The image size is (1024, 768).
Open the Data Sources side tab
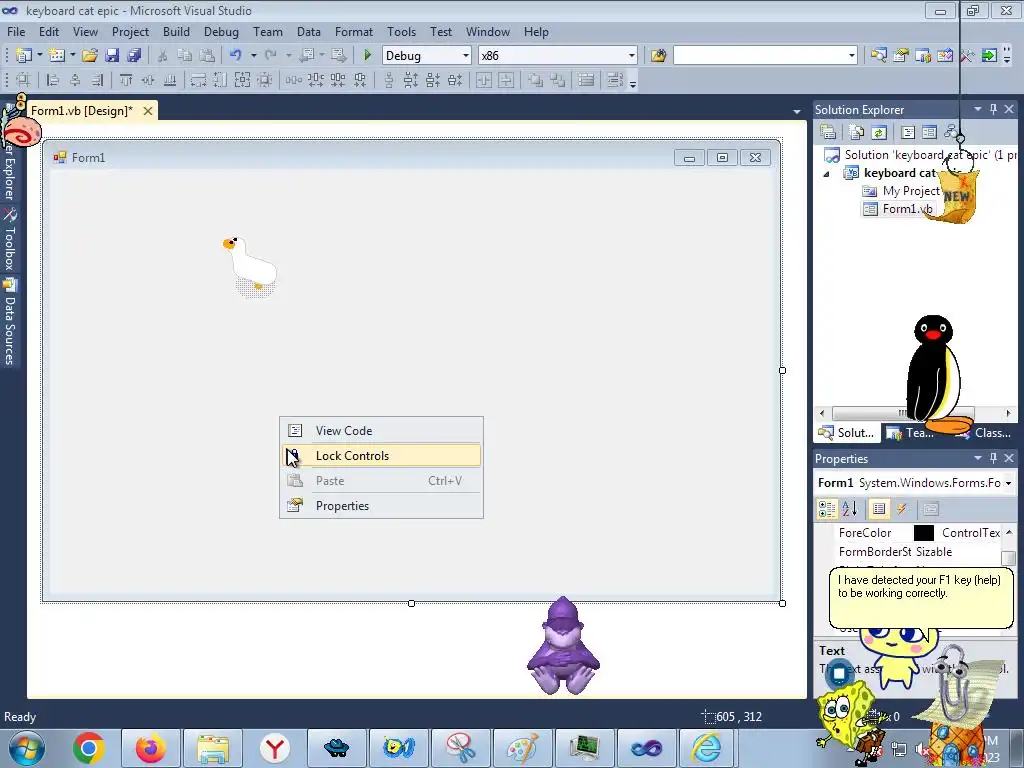tap(10, 321)
